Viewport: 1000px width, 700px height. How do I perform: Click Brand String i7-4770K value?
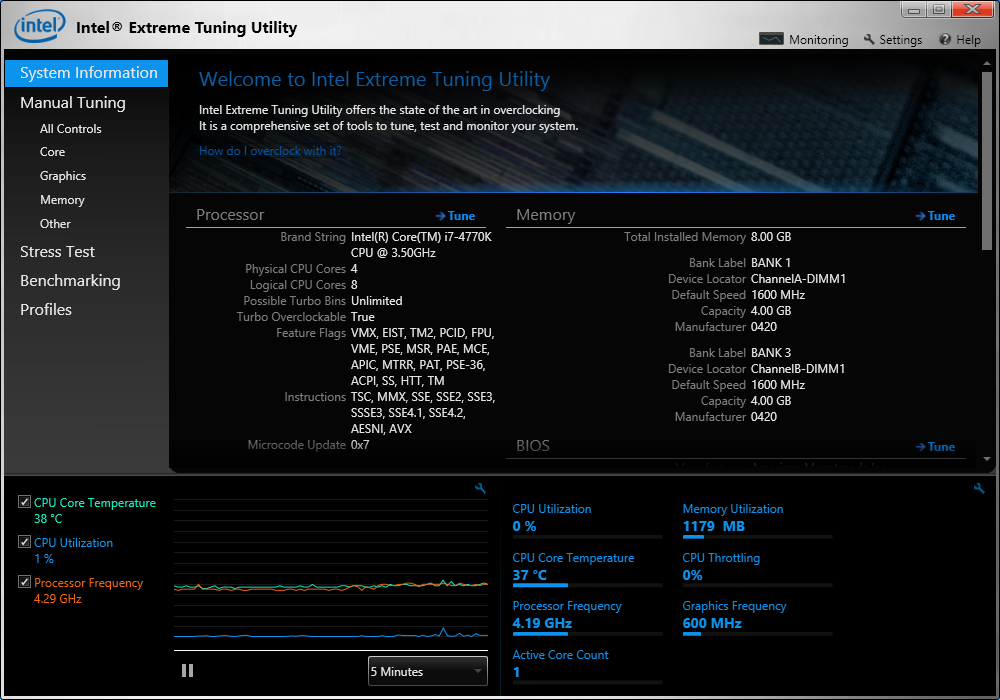pos(421,245)
